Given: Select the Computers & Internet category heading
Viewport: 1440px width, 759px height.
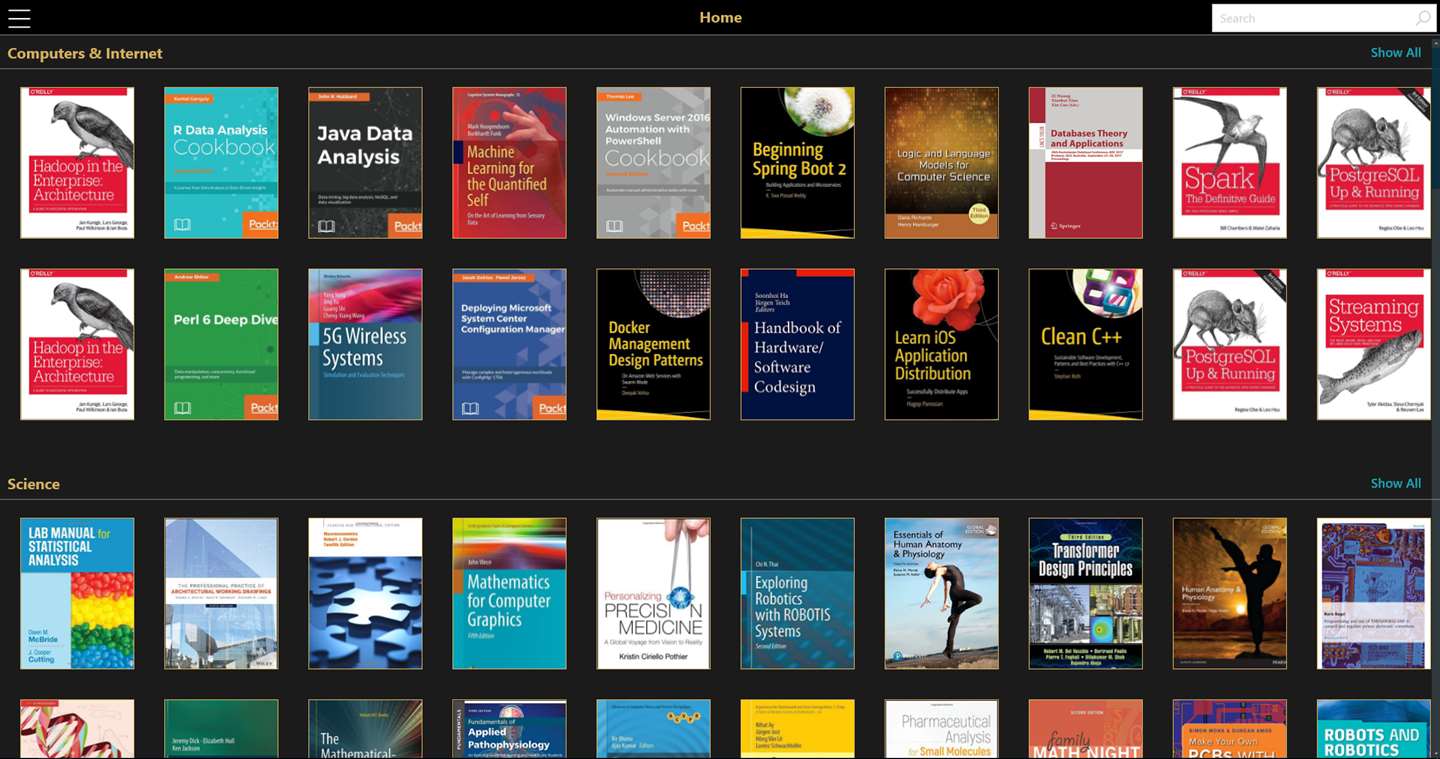Looking at the screenshot, I should (x=85, y=53).
